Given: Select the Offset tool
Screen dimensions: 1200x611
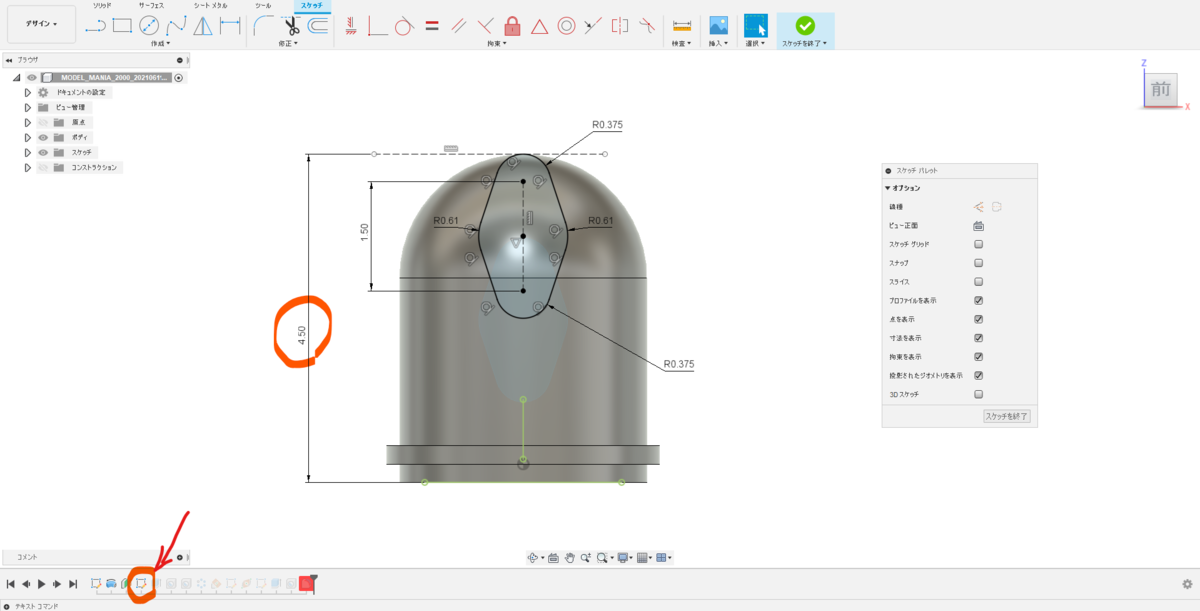Looking at the screenshot, I should click(x=319, y=26).
